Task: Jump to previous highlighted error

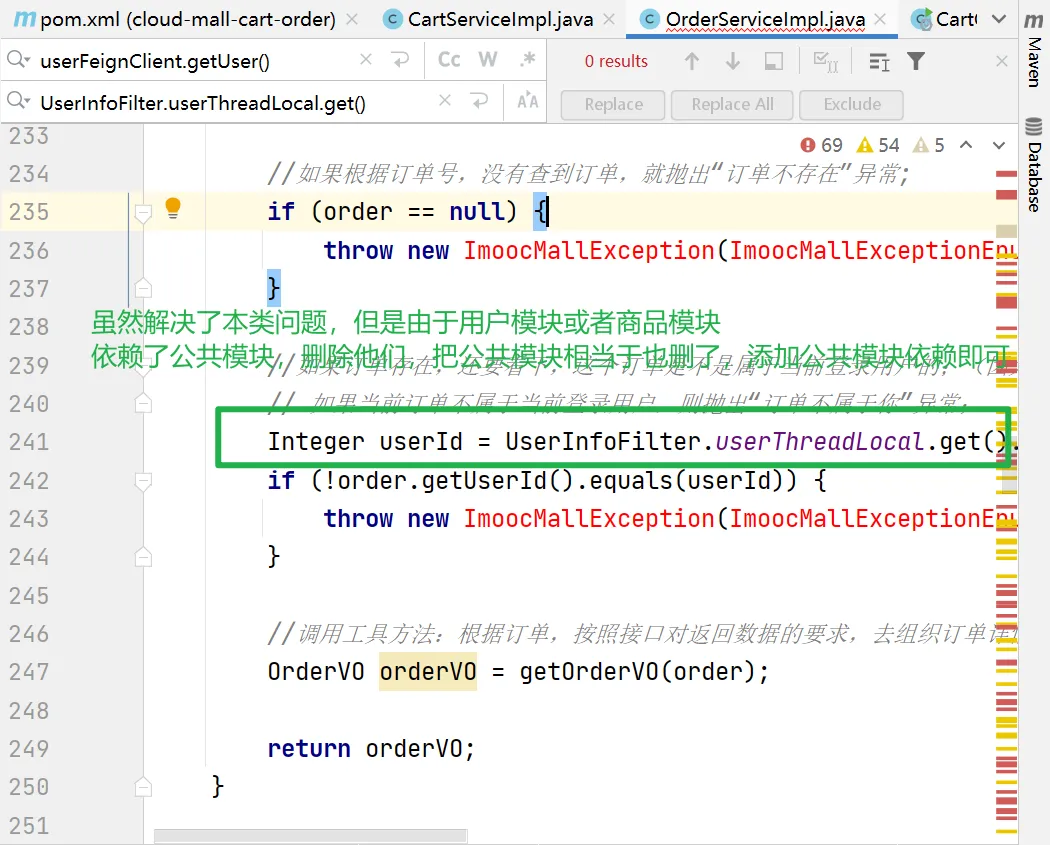Action: 966,145
